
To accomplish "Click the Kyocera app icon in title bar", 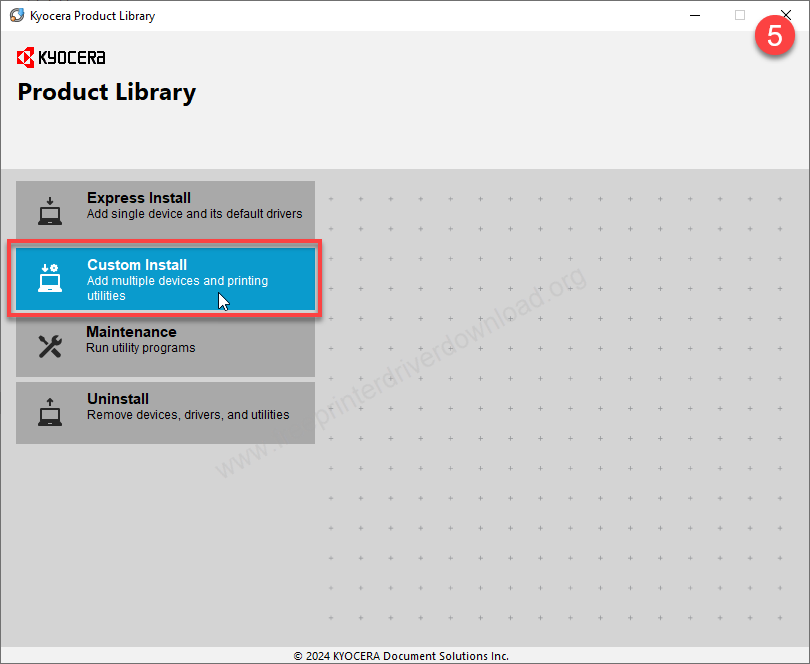I will [16, 16].
